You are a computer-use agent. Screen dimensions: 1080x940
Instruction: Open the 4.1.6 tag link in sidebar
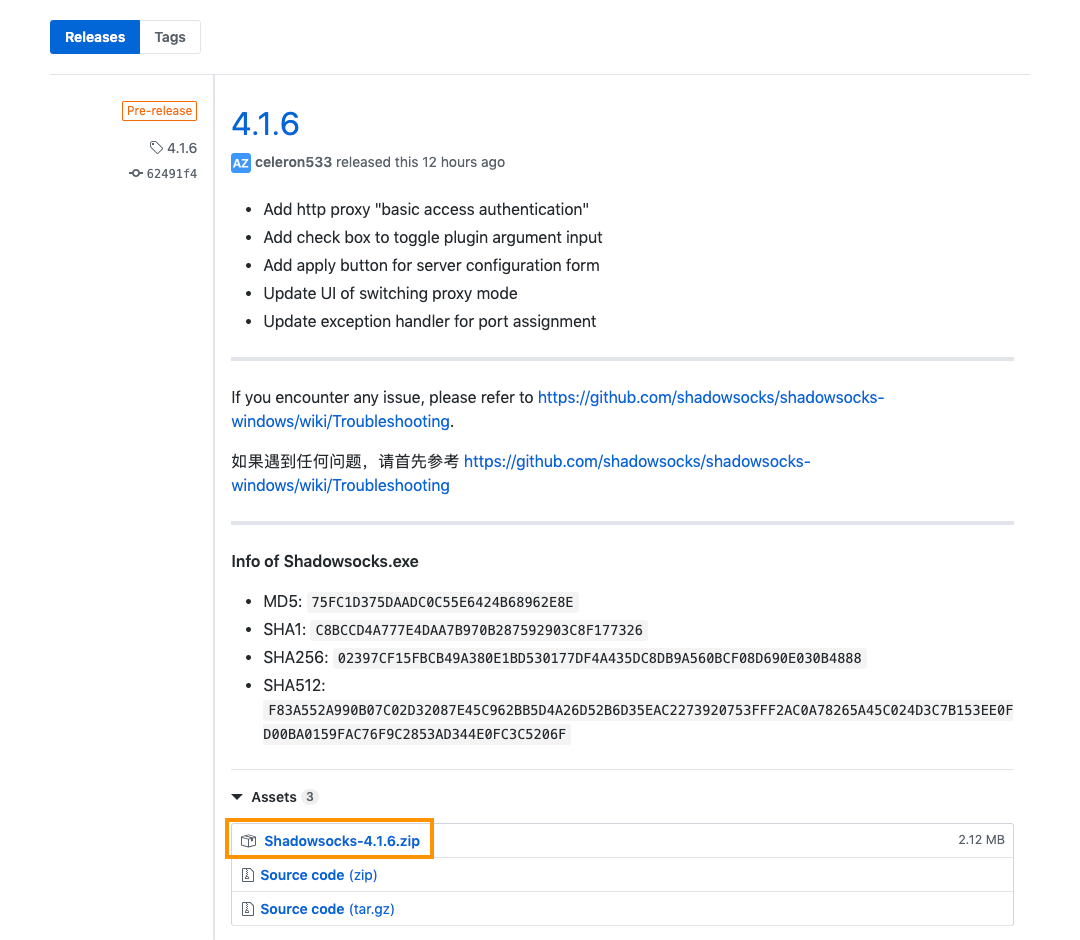tap(182, 148)
